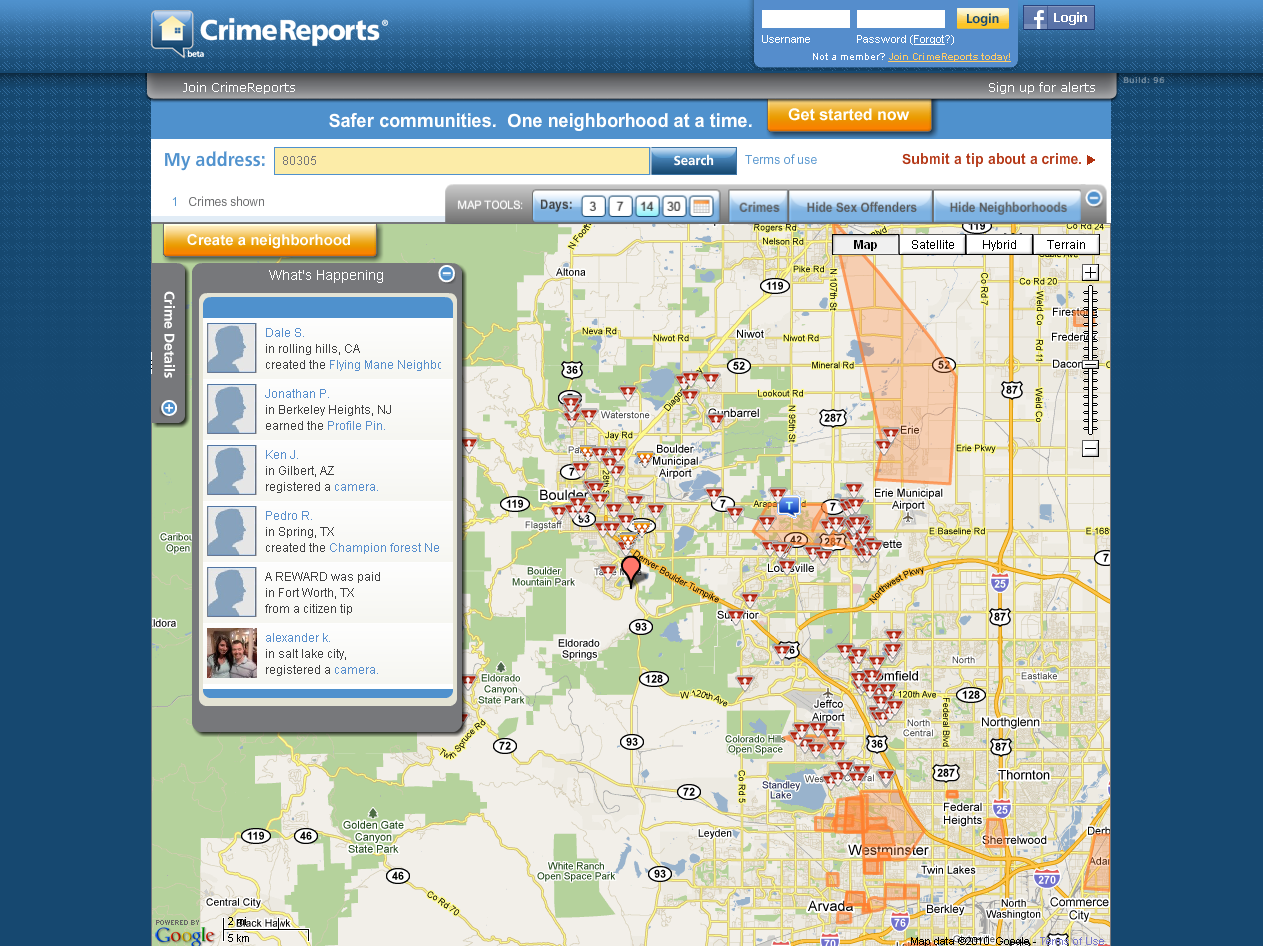1263x946 pixels.
Task: Open Profile Pin link
Action: coord(356,426)
